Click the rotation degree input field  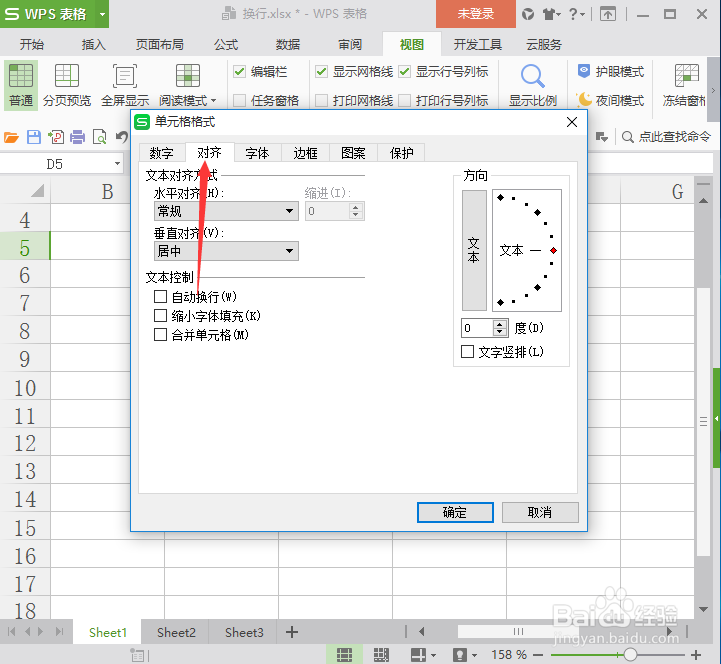[x=477, y=328]
